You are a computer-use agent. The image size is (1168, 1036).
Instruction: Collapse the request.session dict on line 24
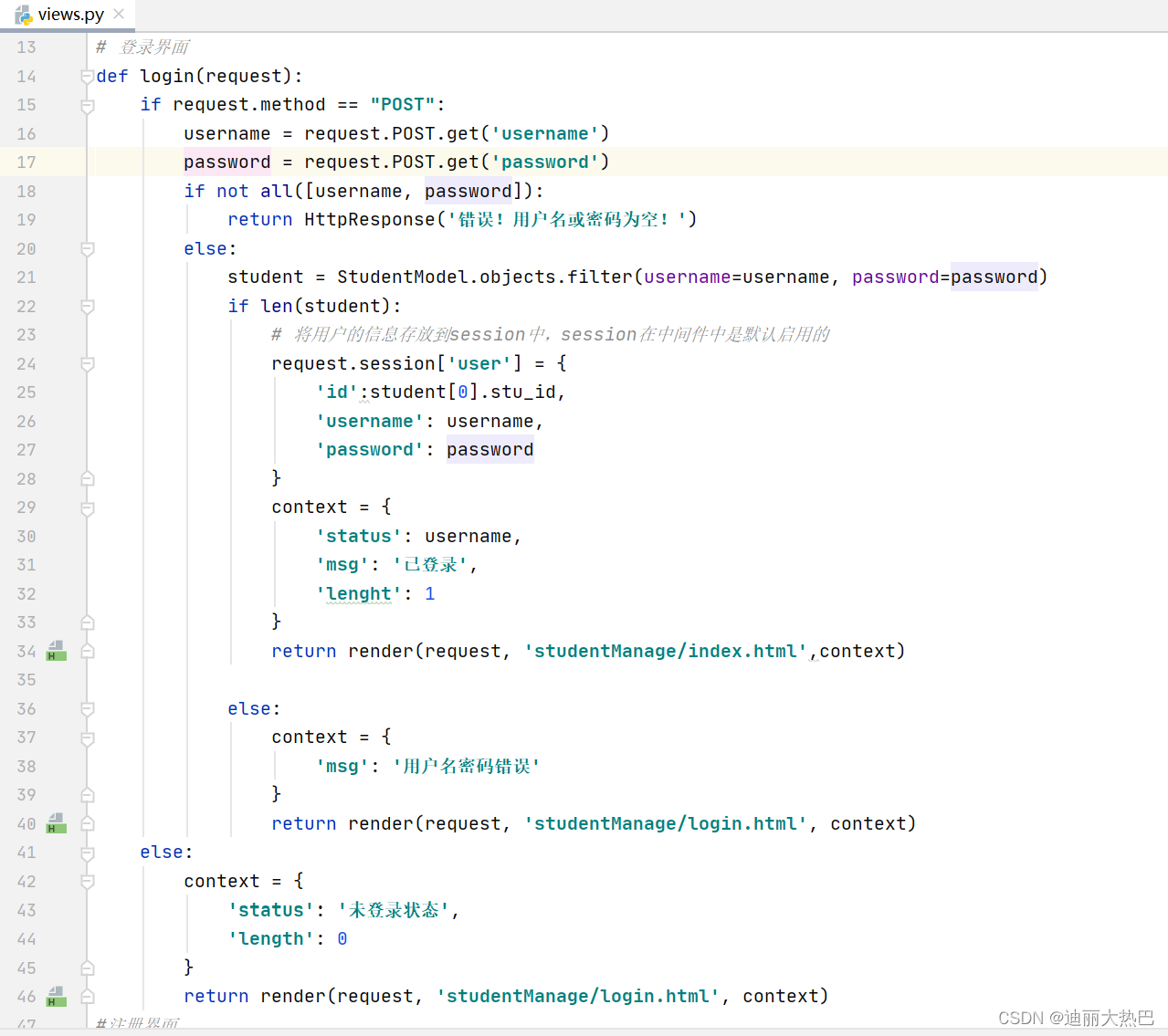[88, 363]
